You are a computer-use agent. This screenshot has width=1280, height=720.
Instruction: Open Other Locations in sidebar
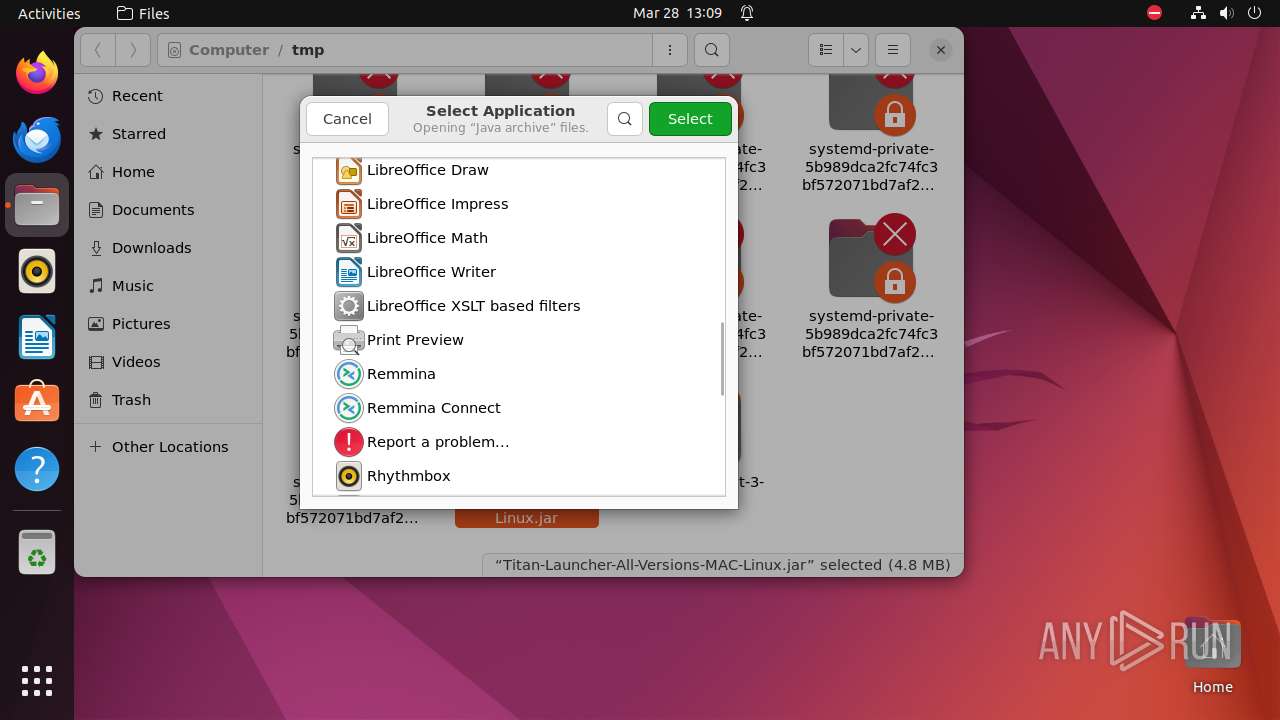(x=168, y=447)
